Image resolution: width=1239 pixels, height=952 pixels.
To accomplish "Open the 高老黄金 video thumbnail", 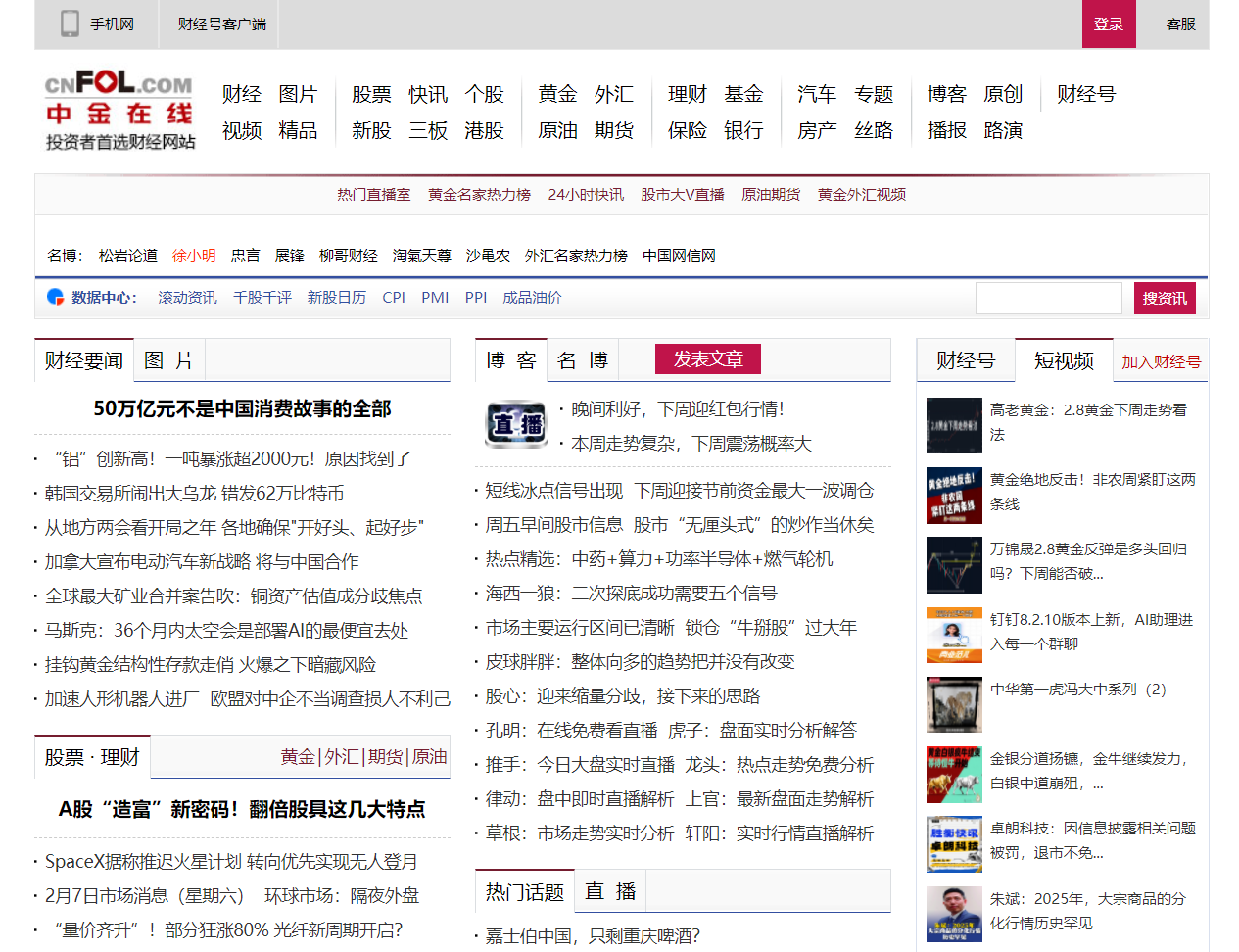I will click(x=954, y=425).
